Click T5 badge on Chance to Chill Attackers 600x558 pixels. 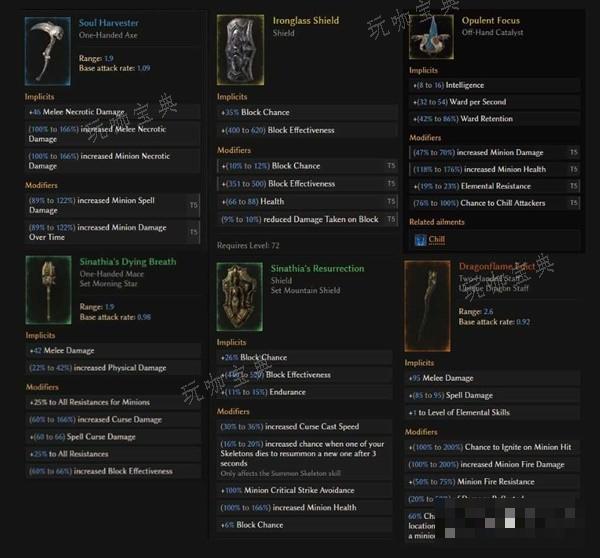coord(574,203)
